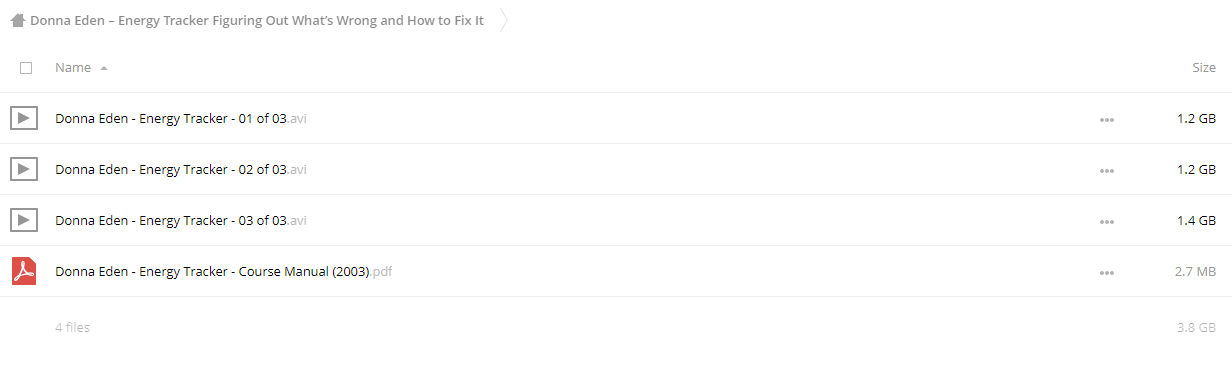Open Energy Tracker - 02 of 03.avi file
The width and height of the screenshot is (1232, 376).
point(181,170)
